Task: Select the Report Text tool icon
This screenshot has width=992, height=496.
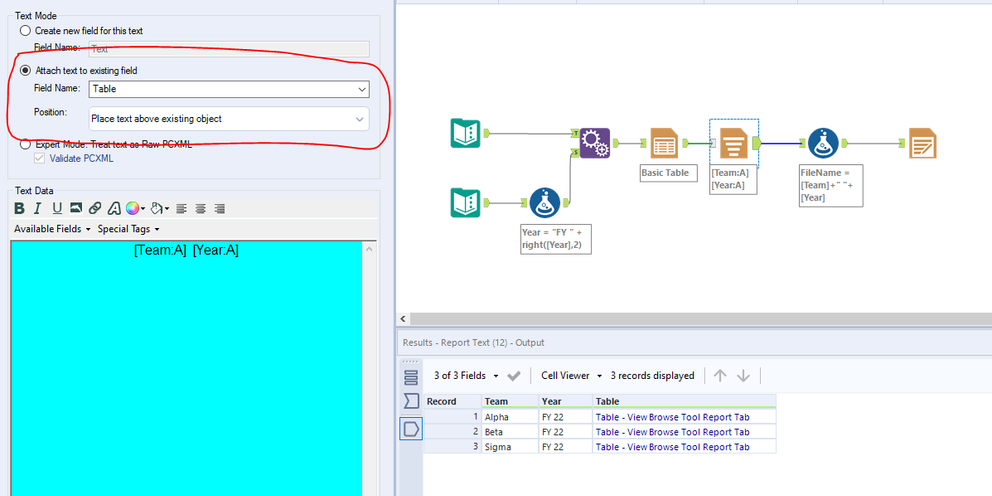Action: [x=734, y=143]
